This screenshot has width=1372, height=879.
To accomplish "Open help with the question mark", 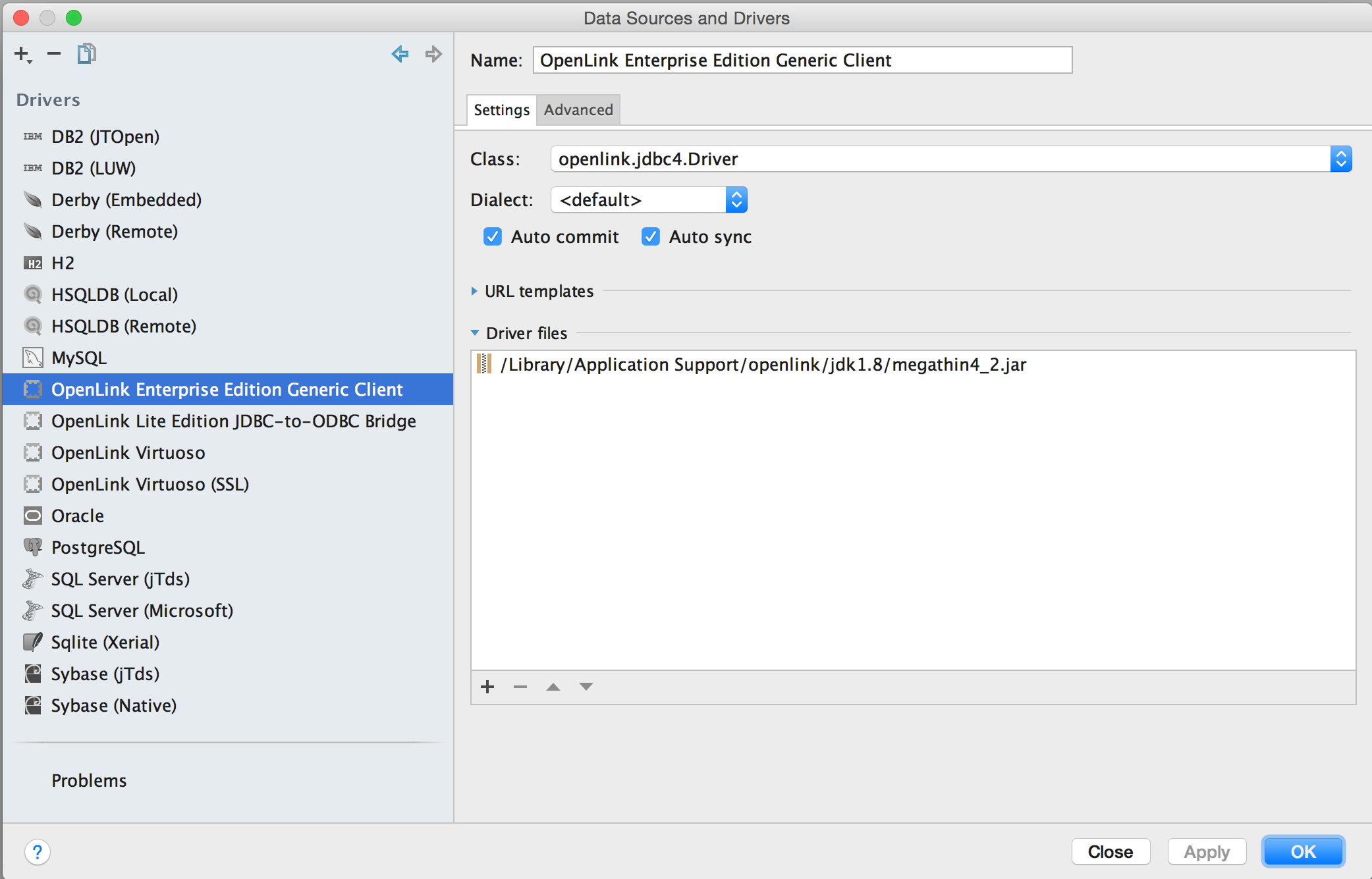I will [38, 852].
